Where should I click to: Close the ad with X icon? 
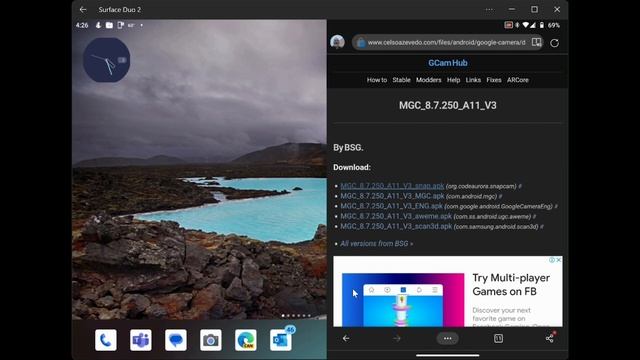pos(559,260)
